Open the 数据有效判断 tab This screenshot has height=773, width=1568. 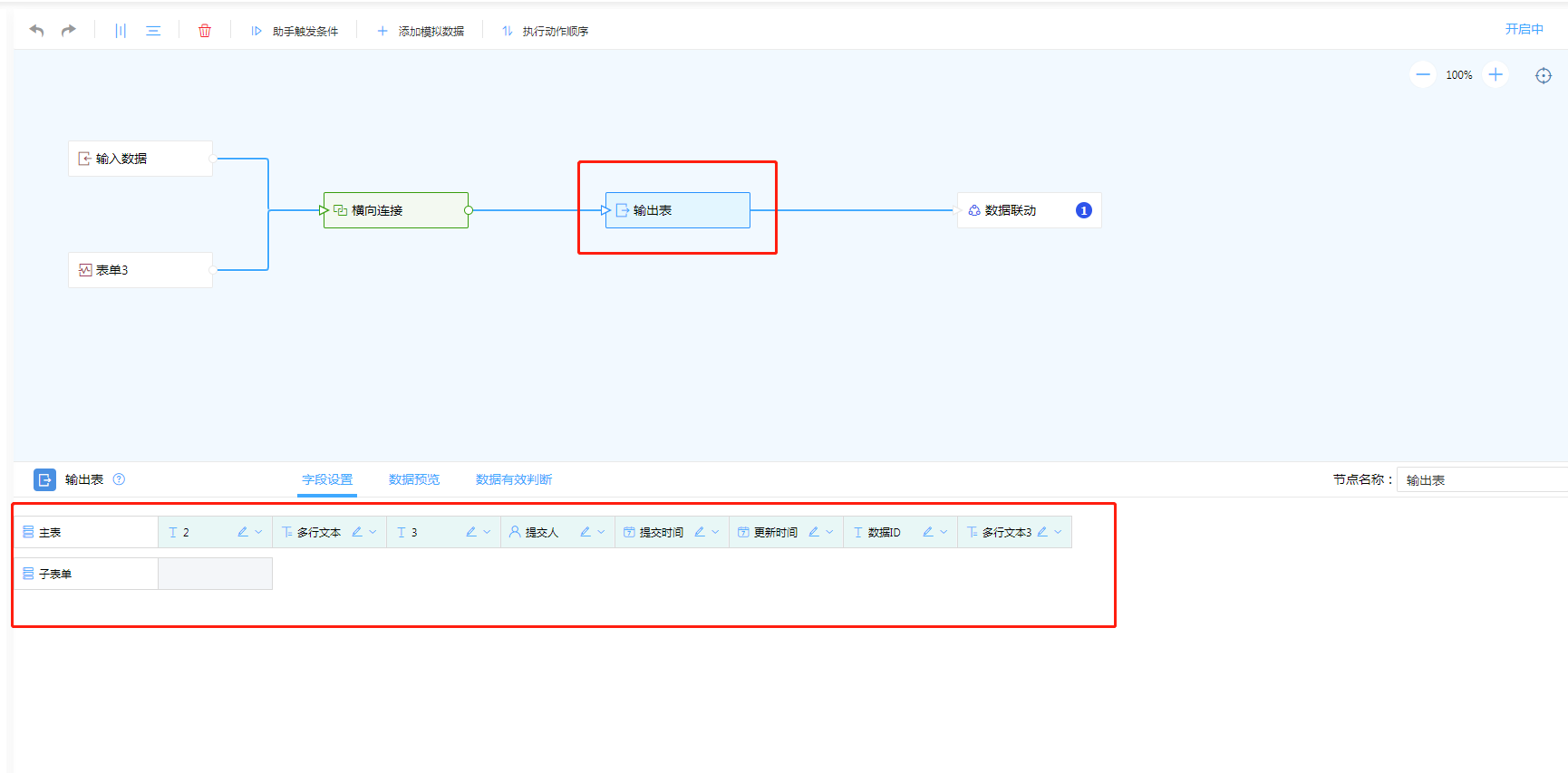pyautogui.click(x=514, y=479)
